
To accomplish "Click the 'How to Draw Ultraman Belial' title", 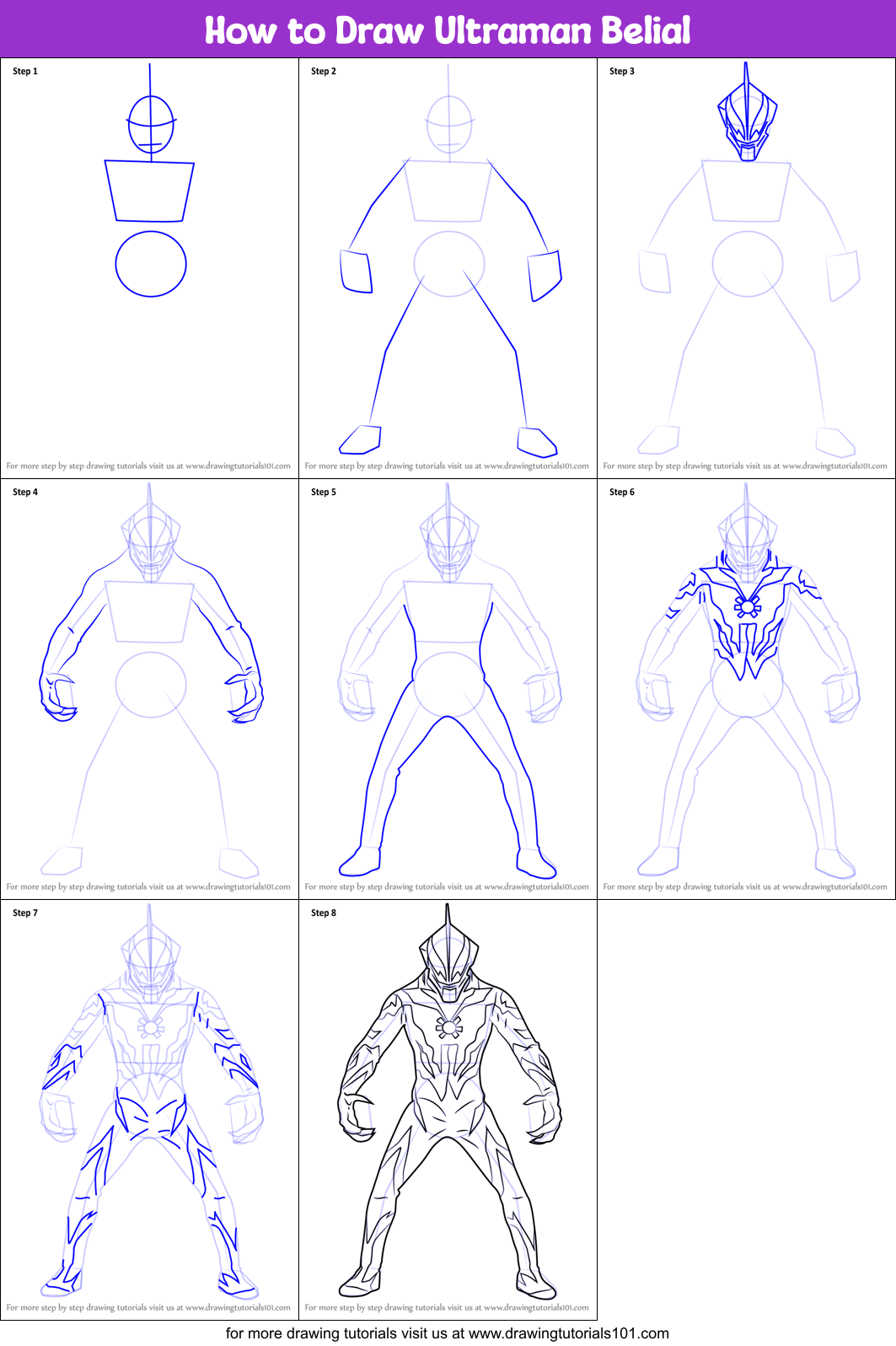I will [x=448, y=30].
